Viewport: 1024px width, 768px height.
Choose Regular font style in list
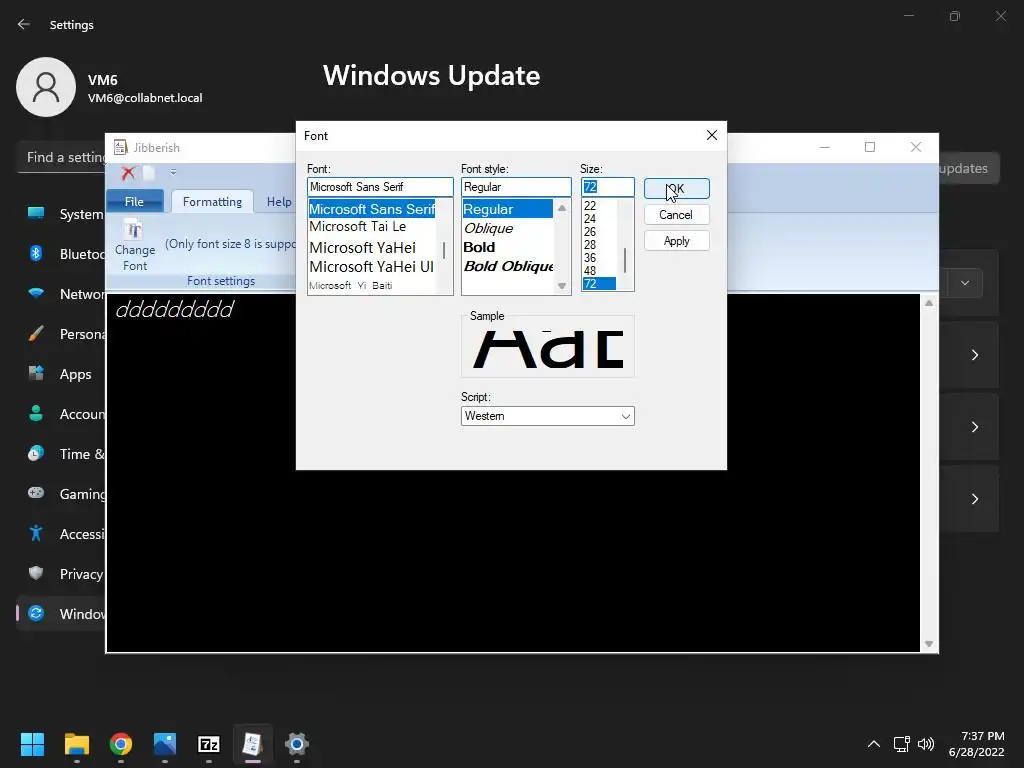click(507, 209)
